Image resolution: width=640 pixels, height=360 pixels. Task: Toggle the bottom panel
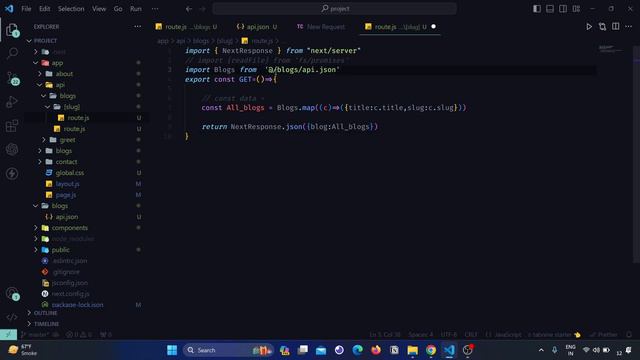pos(550,9)
